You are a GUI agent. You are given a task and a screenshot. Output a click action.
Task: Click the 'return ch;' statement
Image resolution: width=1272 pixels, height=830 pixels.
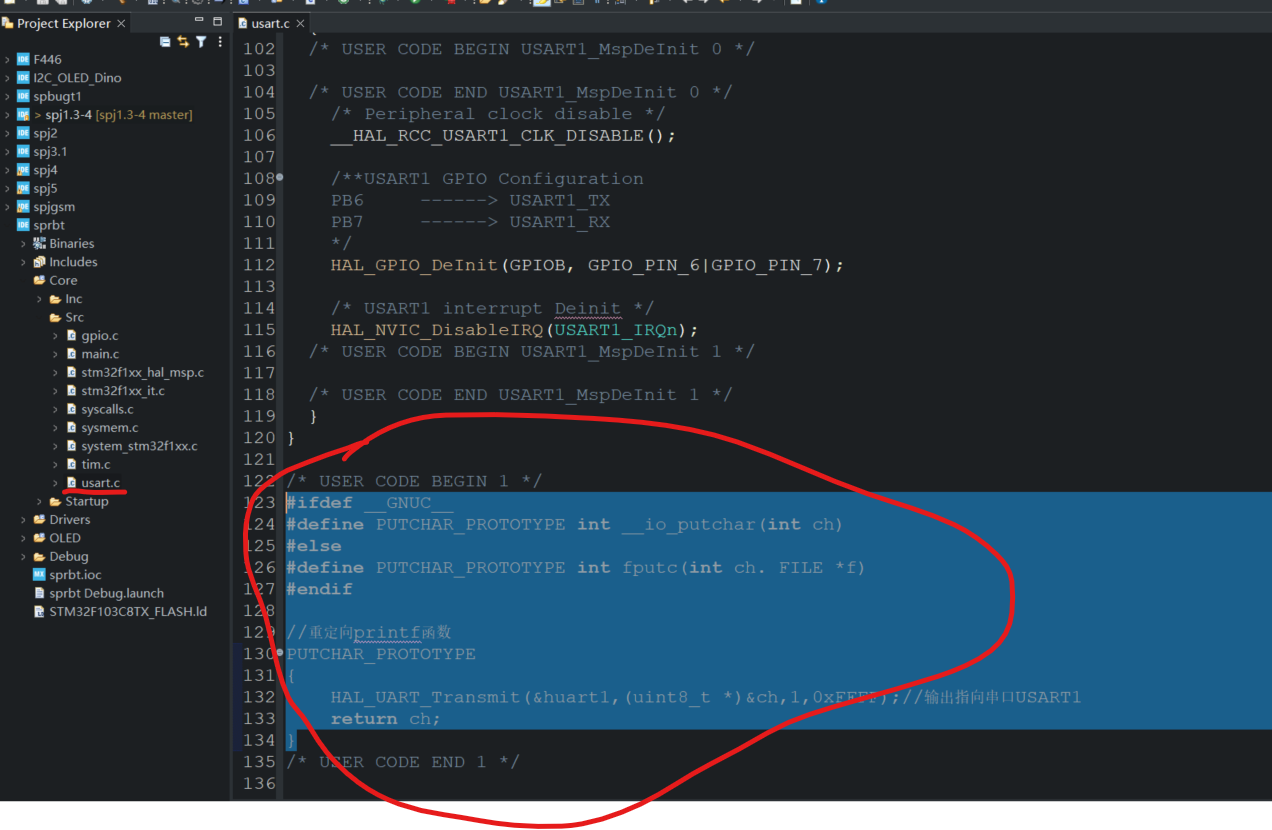click(x=386, y=719)
